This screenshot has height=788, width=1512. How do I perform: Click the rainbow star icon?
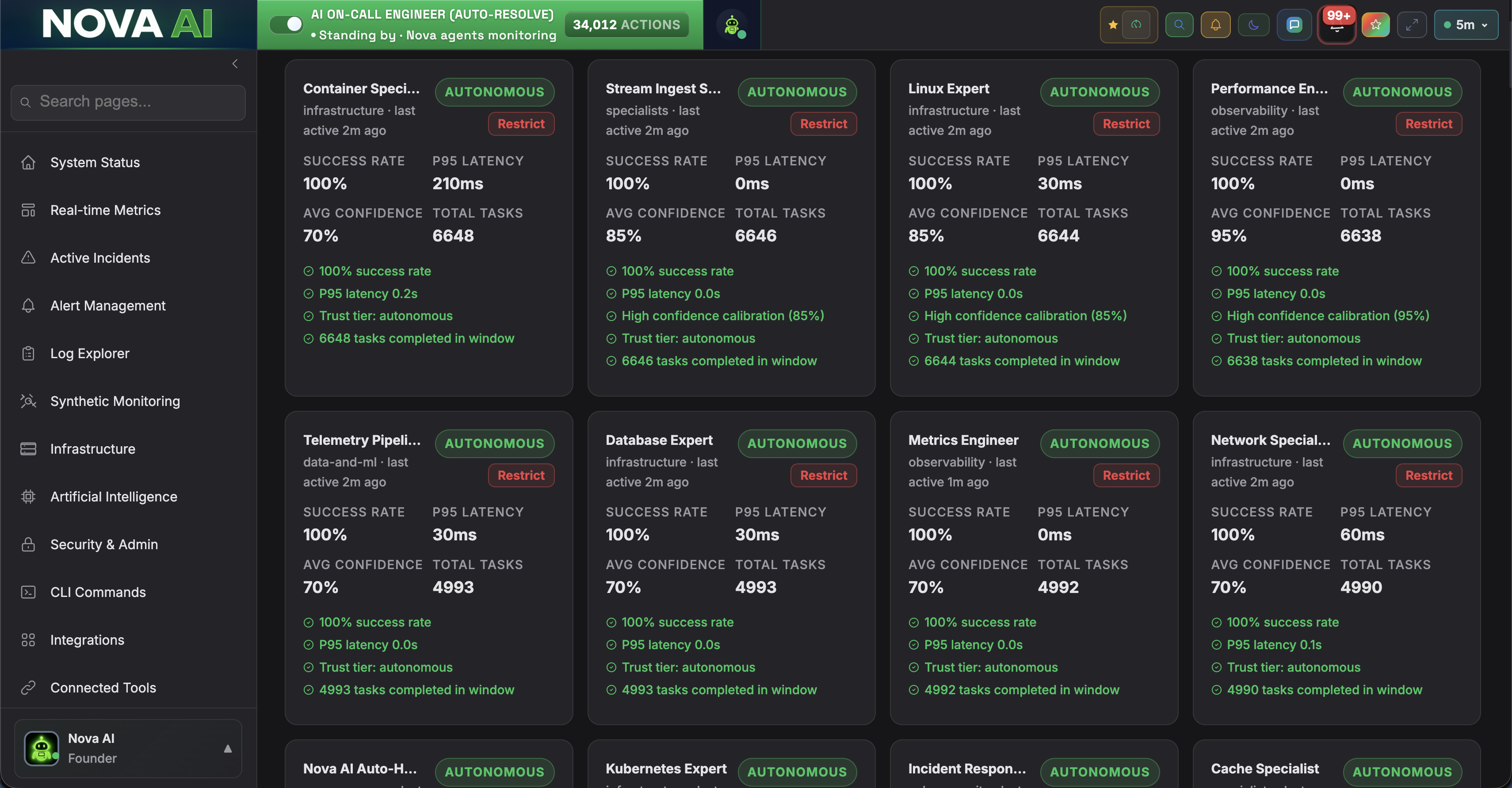(1375, 25)
